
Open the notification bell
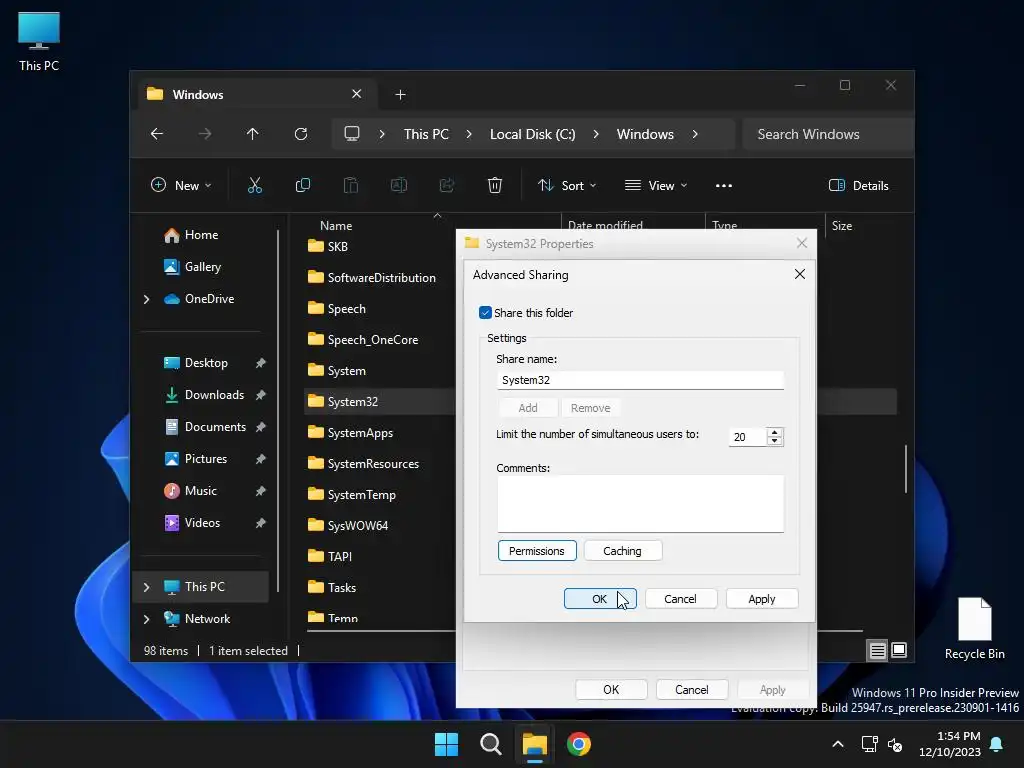tap(997, 744)
